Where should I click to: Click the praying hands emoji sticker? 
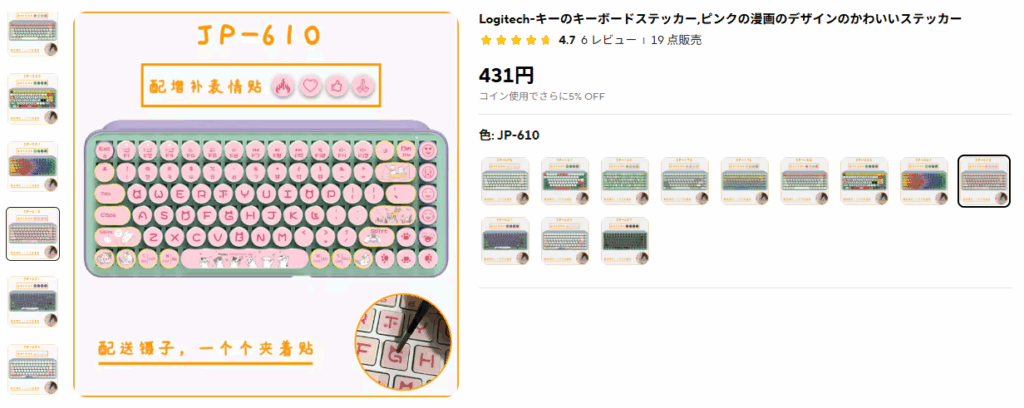tap(362, 86)
